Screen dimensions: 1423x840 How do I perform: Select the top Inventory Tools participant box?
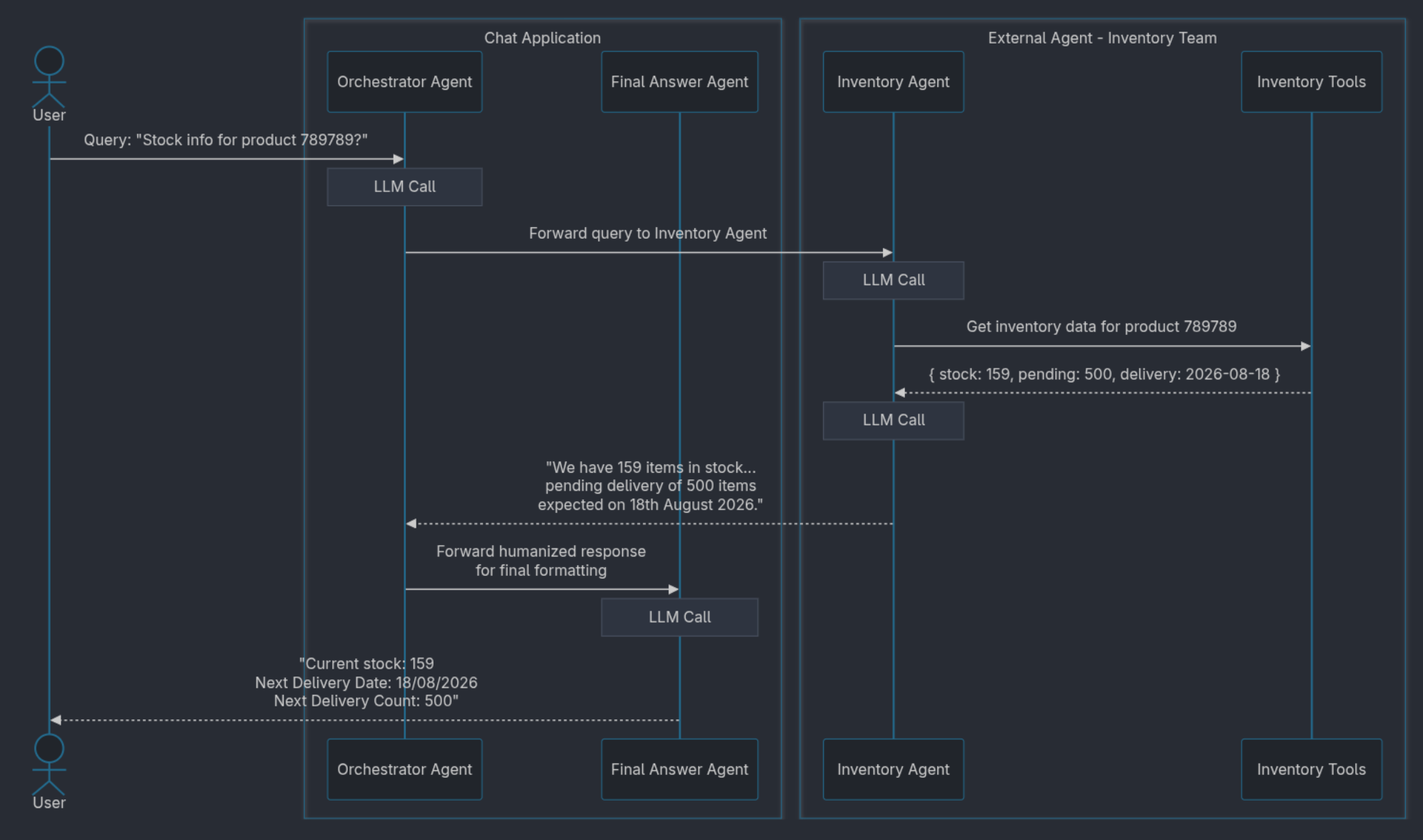(1312, 81)
